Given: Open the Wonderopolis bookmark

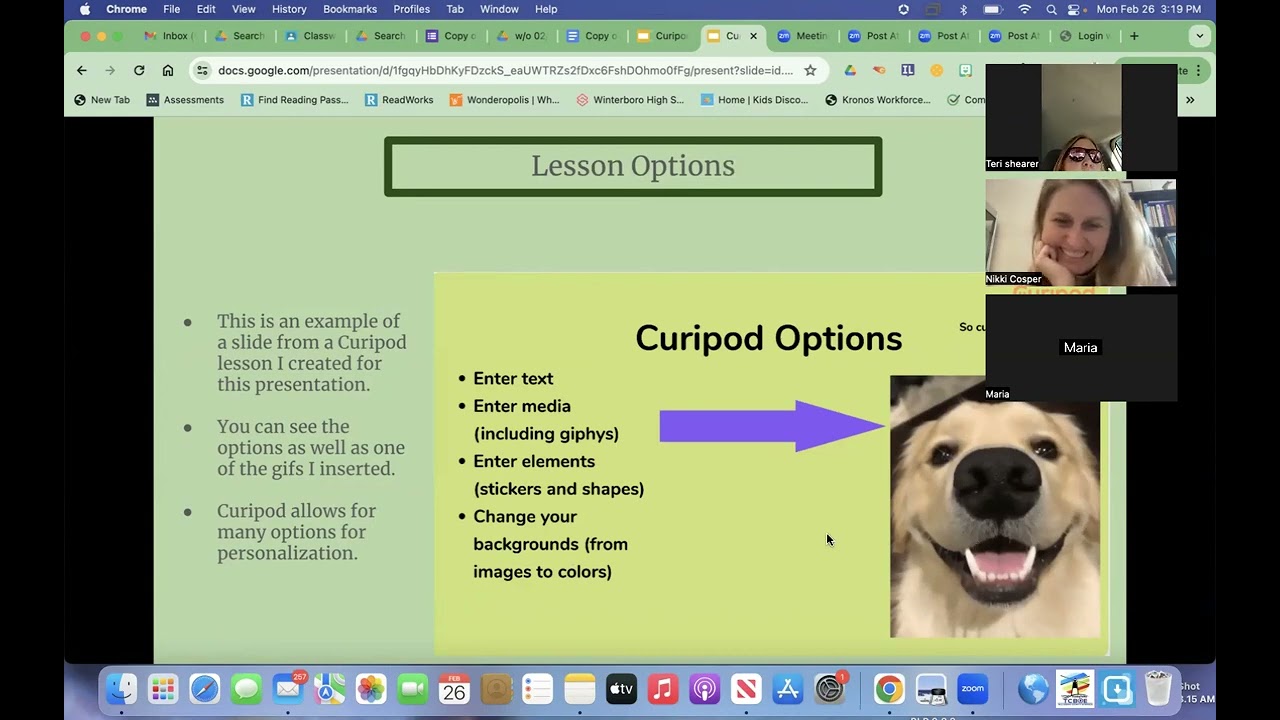Looking at the screenshot, I should [x=505, y=100].
